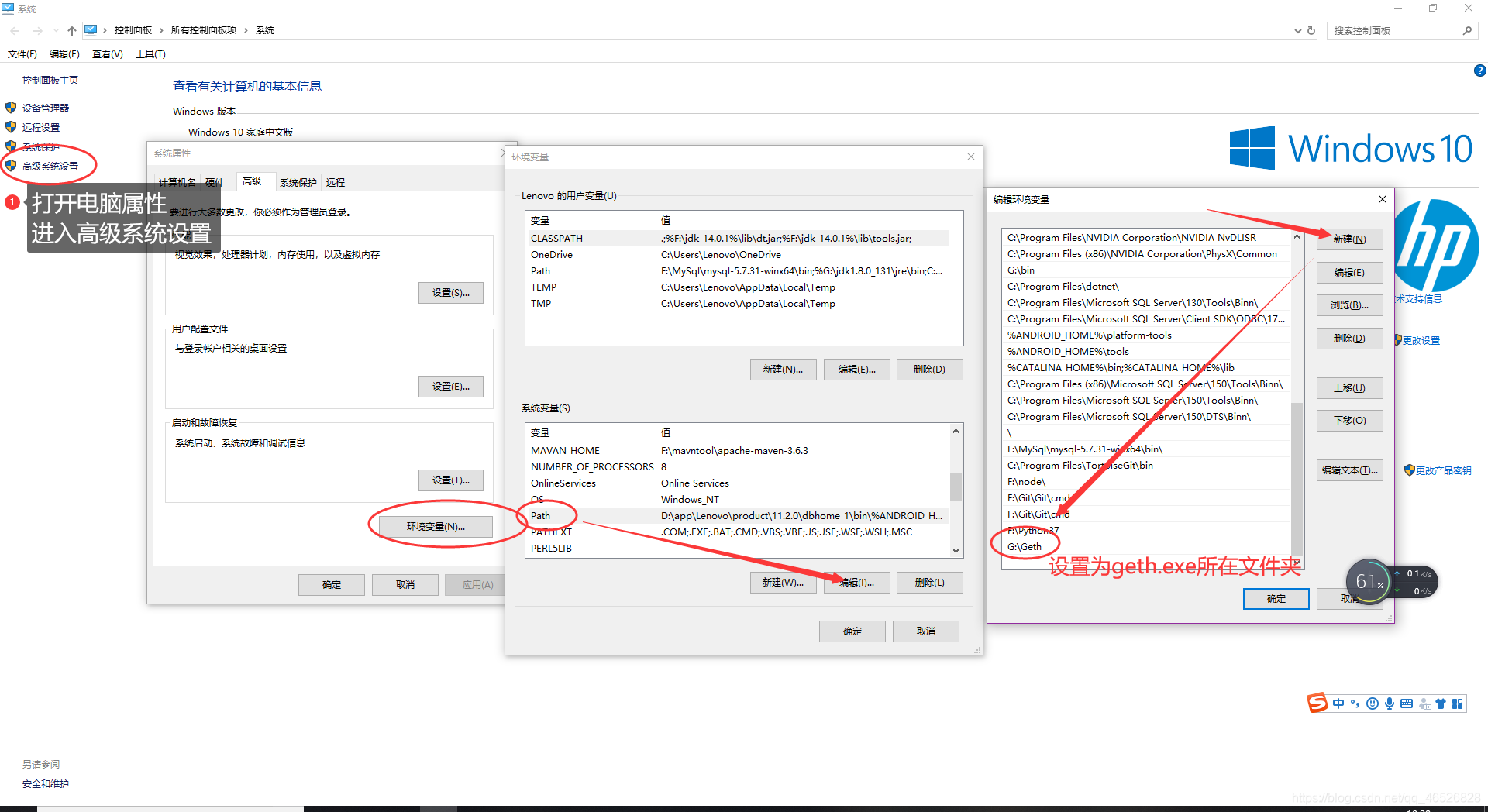Screen dimensions: 1488x812
Task: Click the memory usage 61% floating widget
Action: [x=1369, y=581]
